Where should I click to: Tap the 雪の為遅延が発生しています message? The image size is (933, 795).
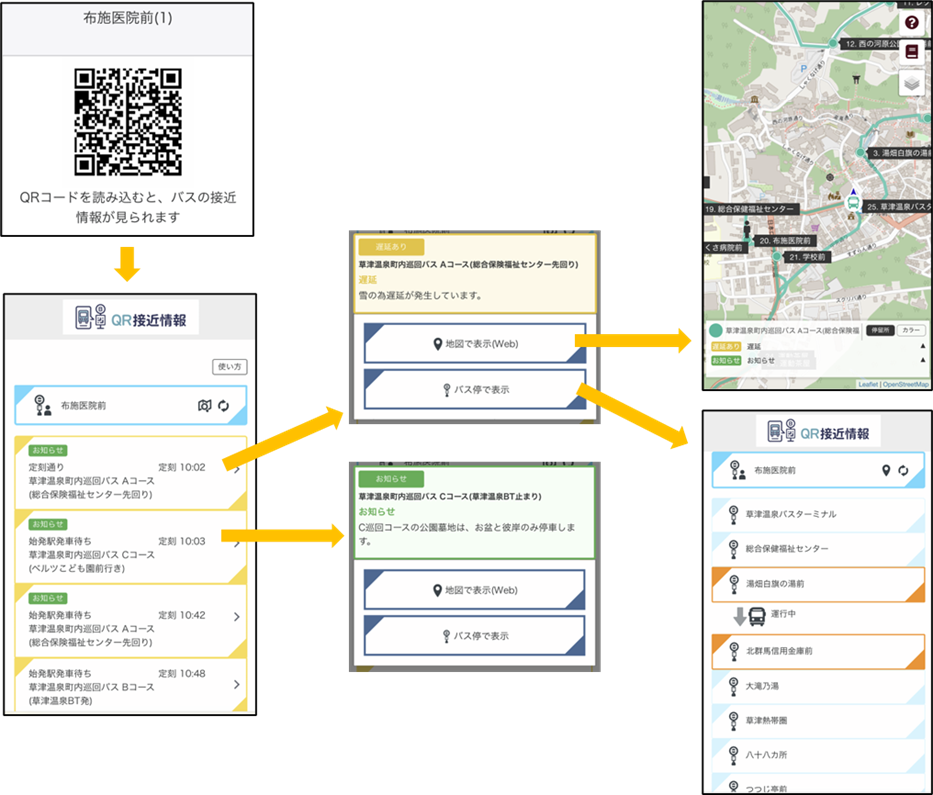pyautogui.click(x=419, y=295)
